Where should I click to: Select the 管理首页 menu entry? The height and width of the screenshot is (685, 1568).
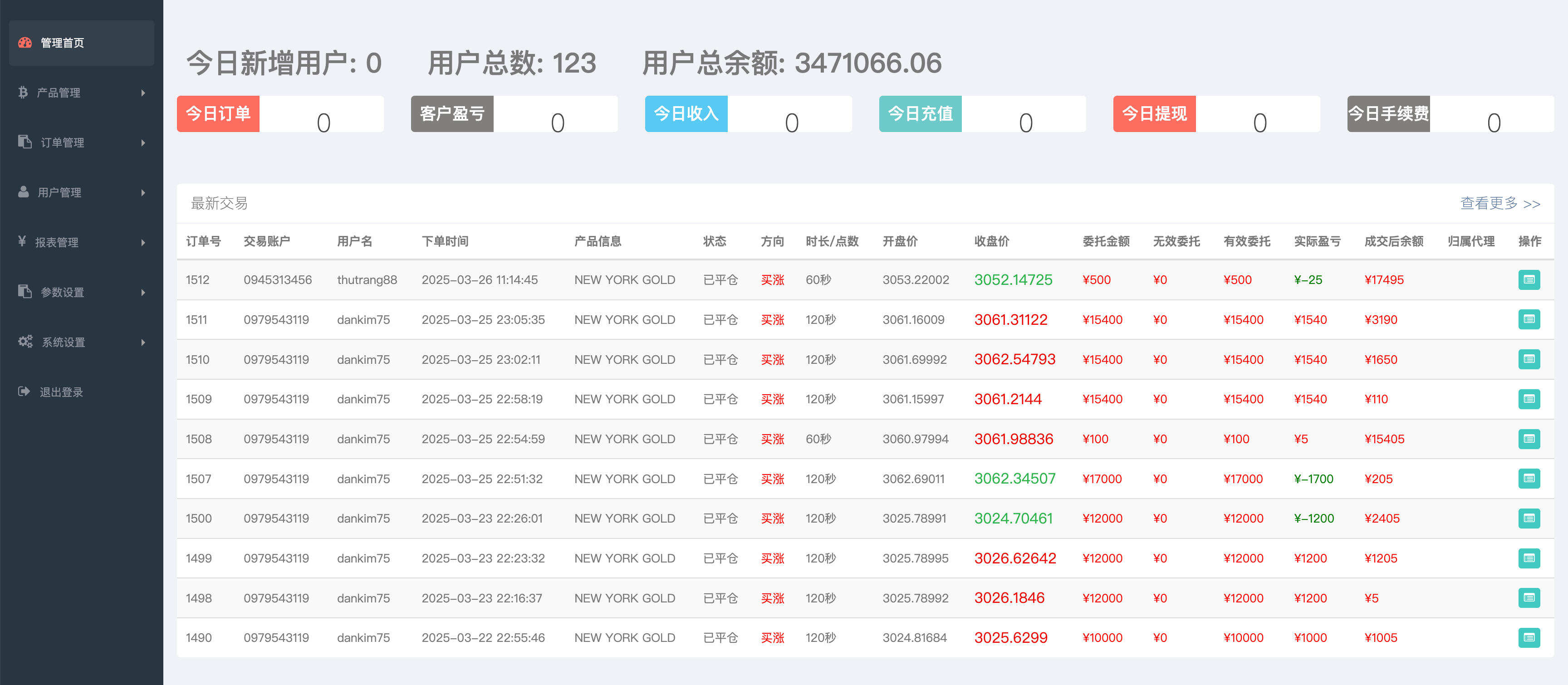coord(62,43)
